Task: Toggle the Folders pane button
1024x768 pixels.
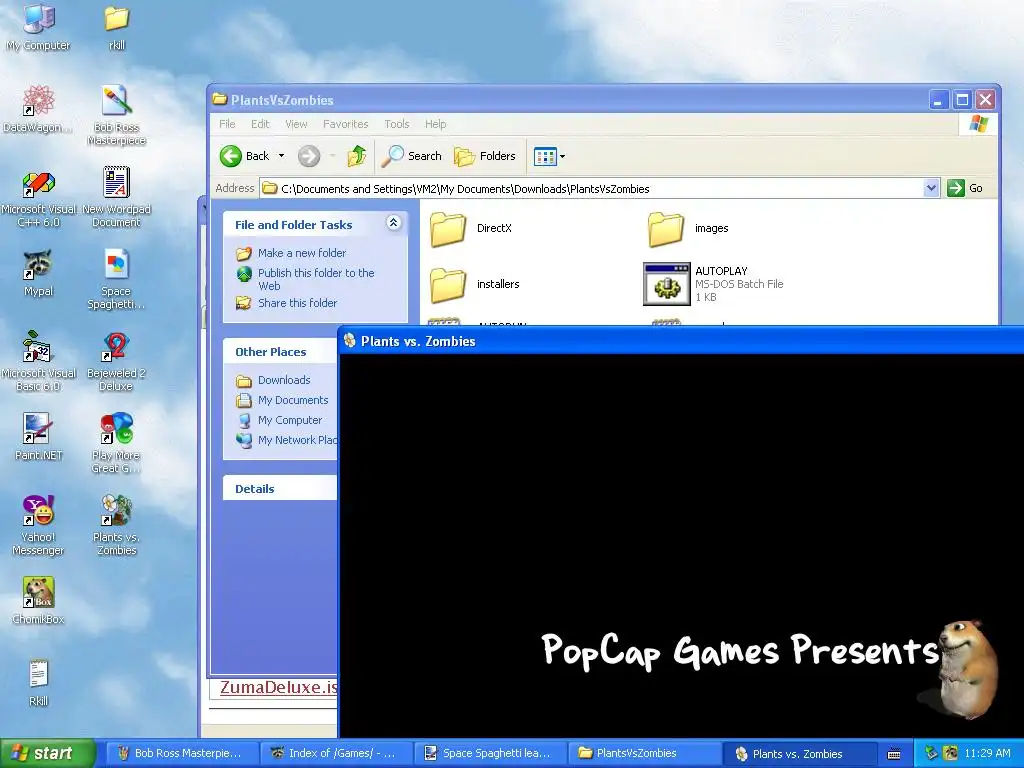Action: [x=485, y=156]
